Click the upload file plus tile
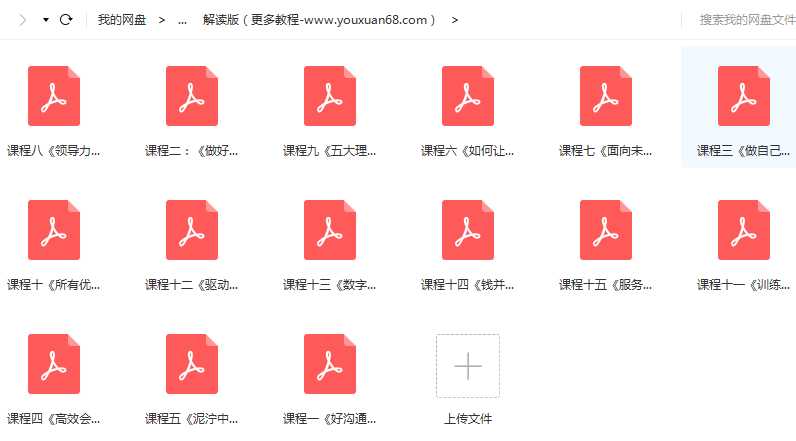This screenshot has height=441, width=796. [x=468, y=366]
